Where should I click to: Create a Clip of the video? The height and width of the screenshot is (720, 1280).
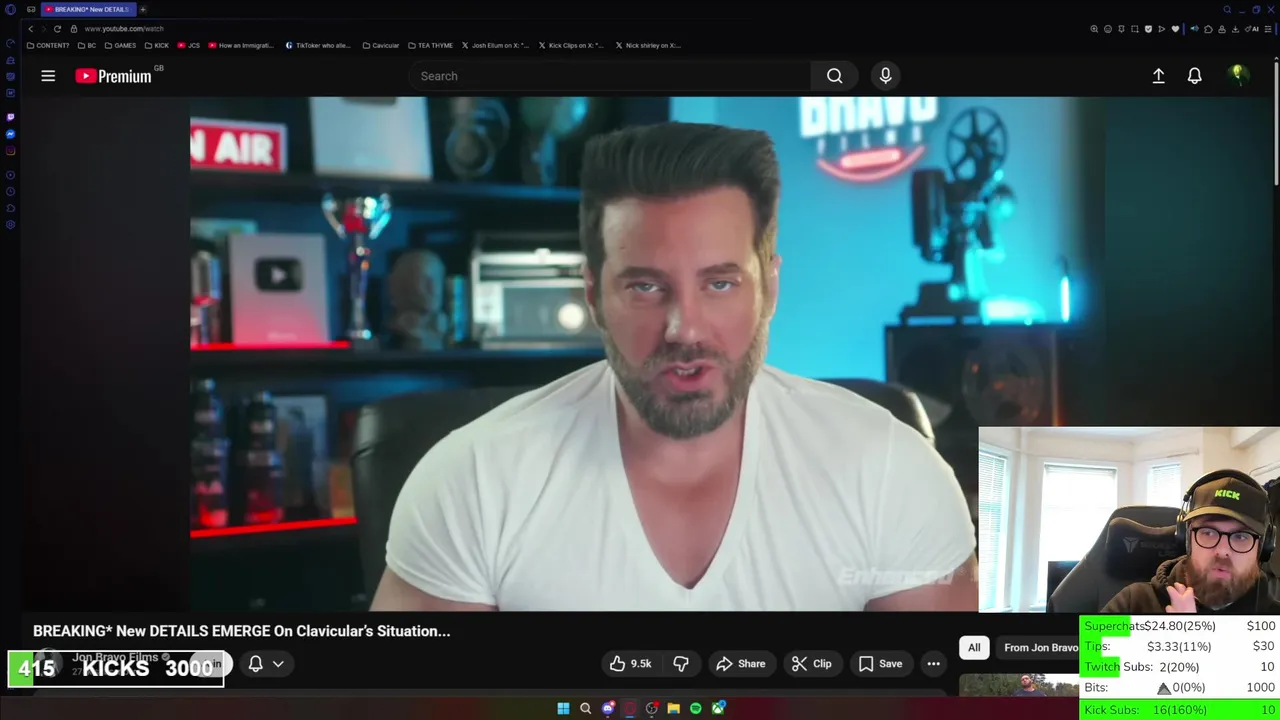click(x=811, y=664)
